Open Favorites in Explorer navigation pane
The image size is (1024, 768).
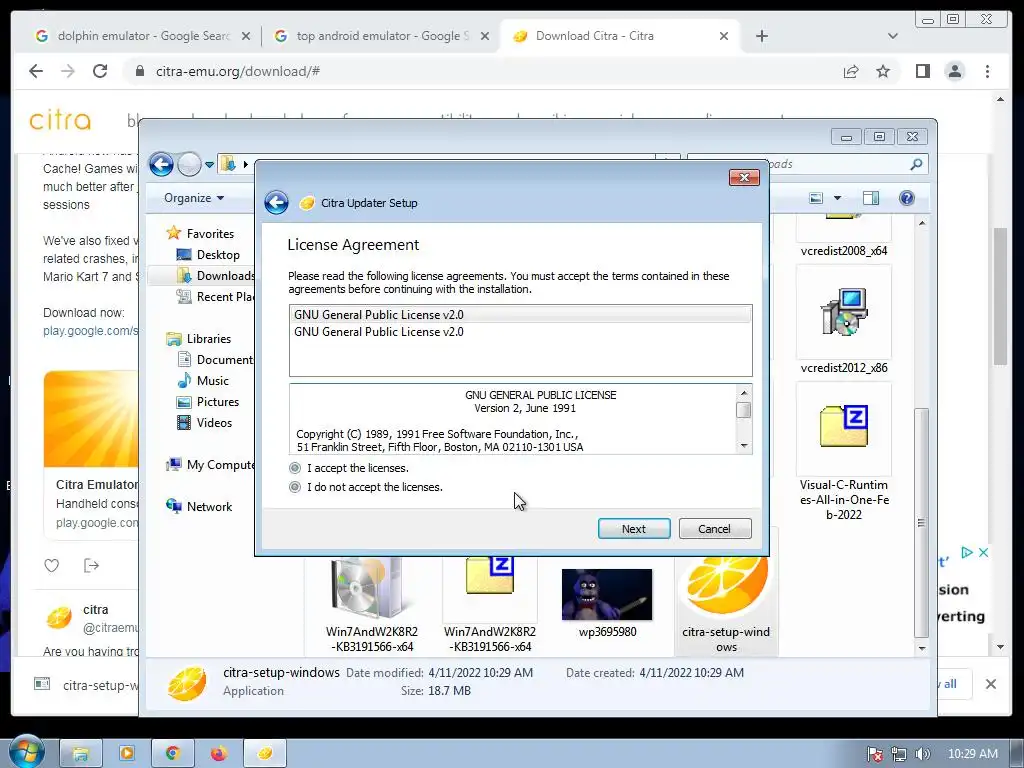point(202,233)
